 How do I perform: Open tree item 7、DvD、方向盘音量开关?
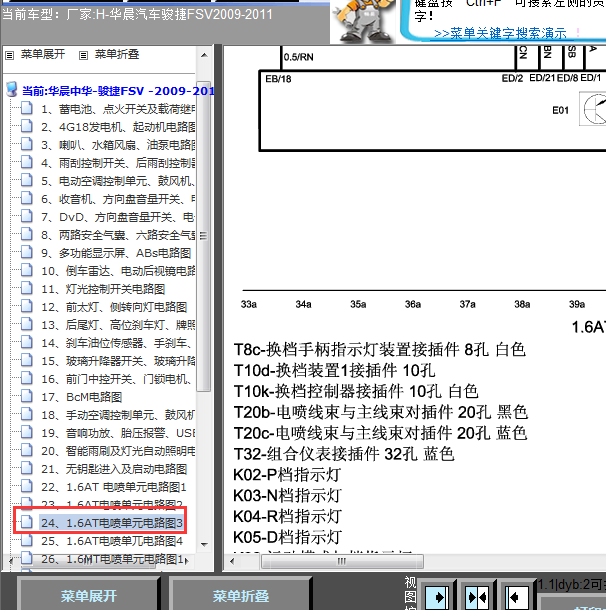click(118, 217)
